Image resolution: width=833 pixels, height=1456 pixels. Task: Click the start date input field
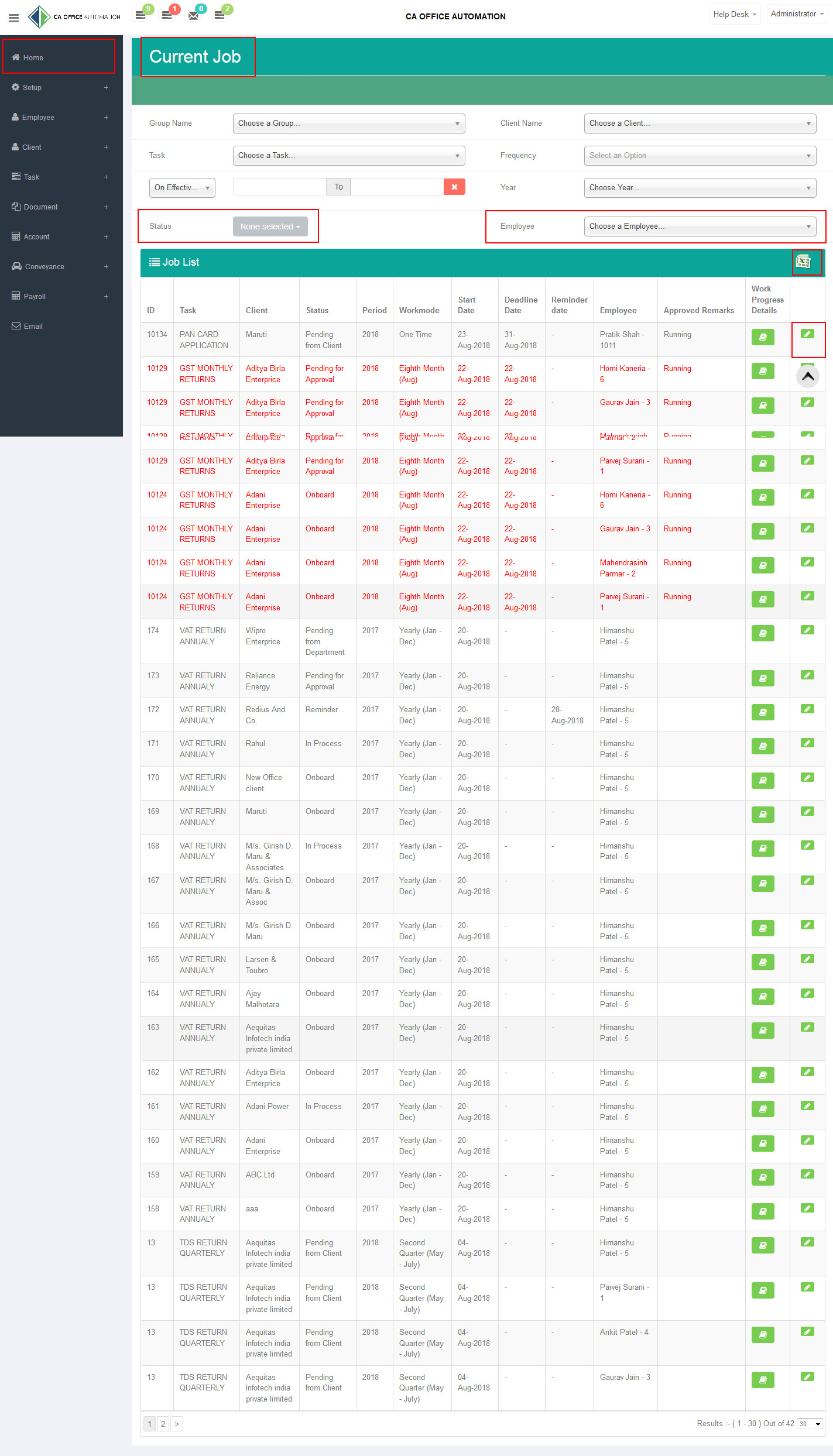280,187
